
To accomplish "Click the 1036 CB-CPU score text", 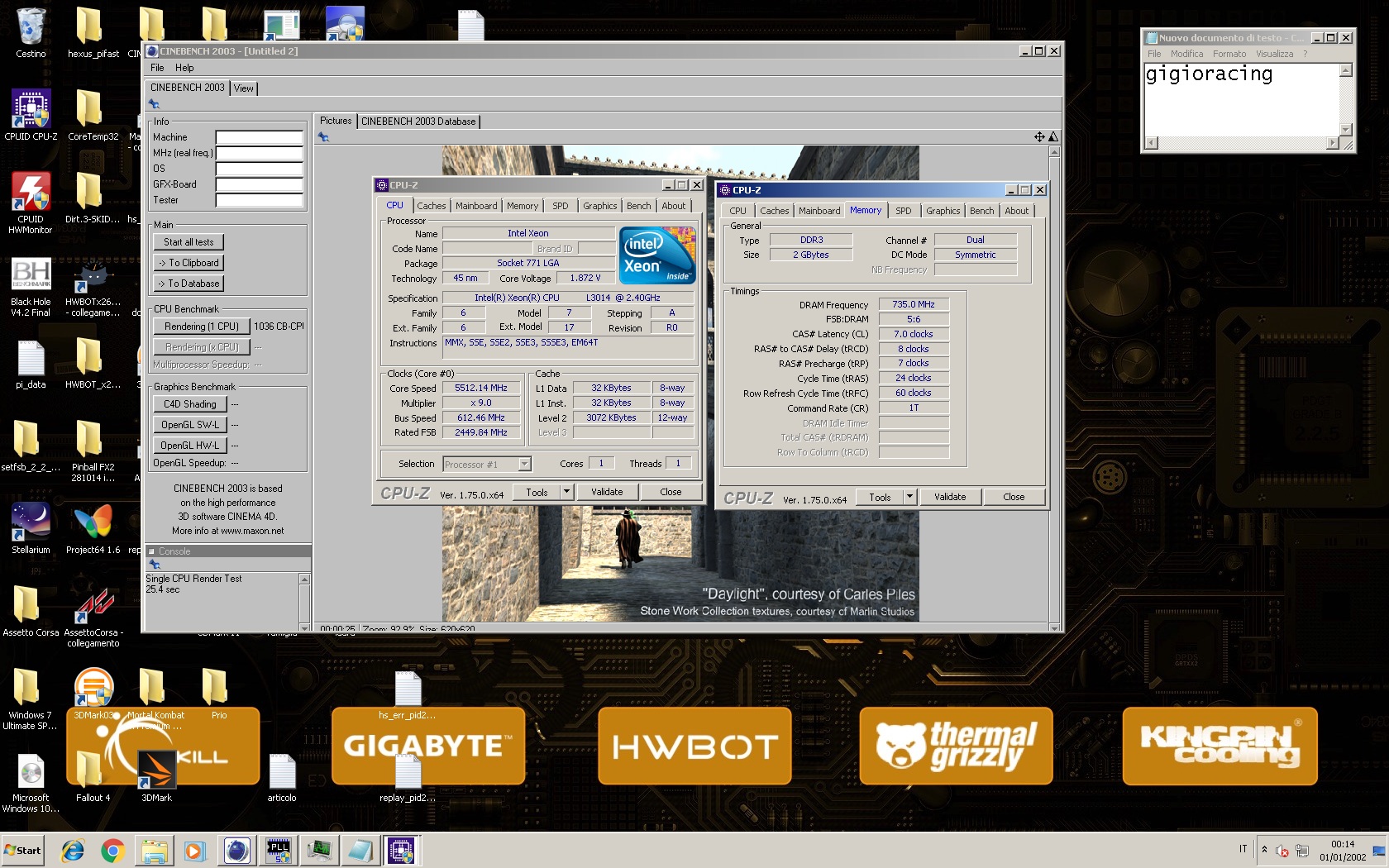I will pyautogui.click(x=279, y=327).
